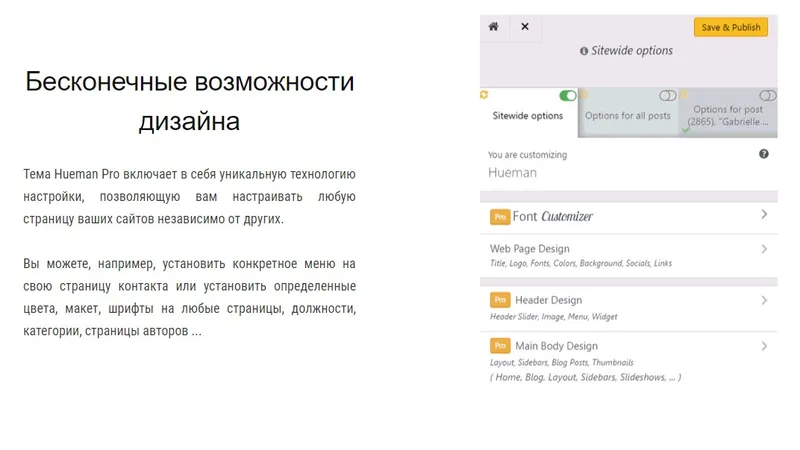Click the Hueman theme name text

512,173
